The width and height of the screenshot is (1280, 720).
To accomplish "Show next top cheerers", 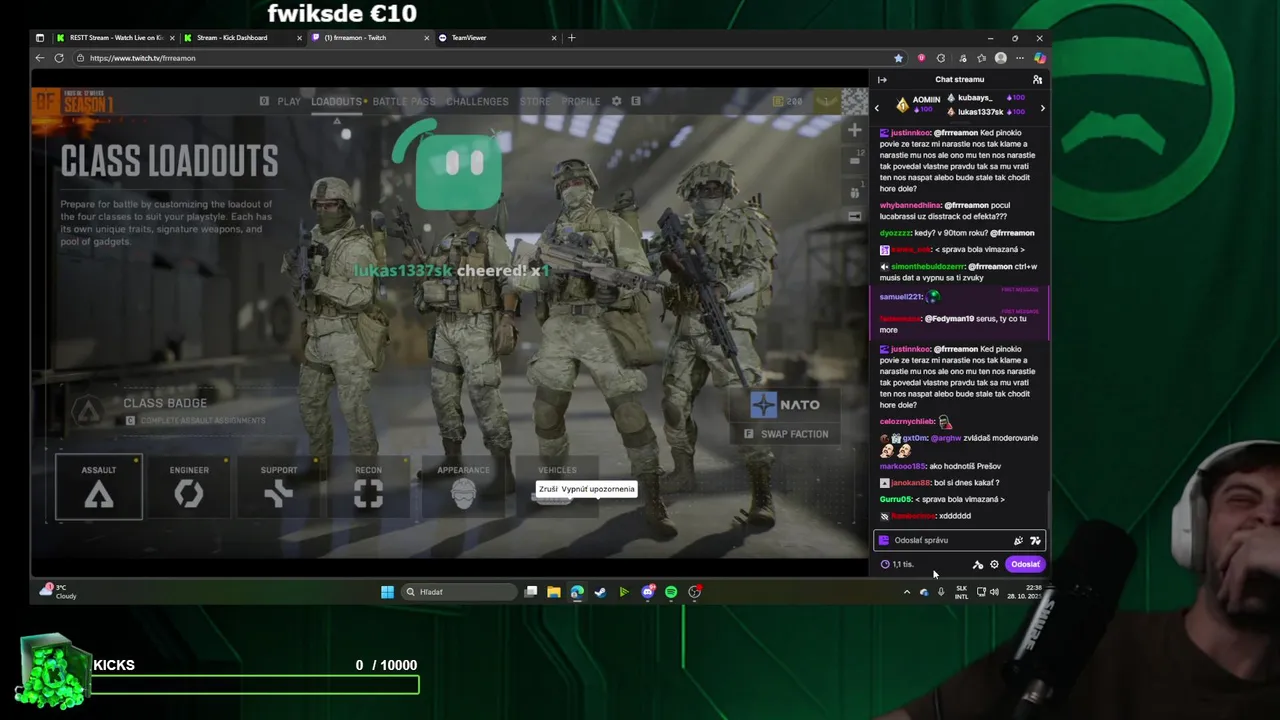I will tap(1042, 107).
